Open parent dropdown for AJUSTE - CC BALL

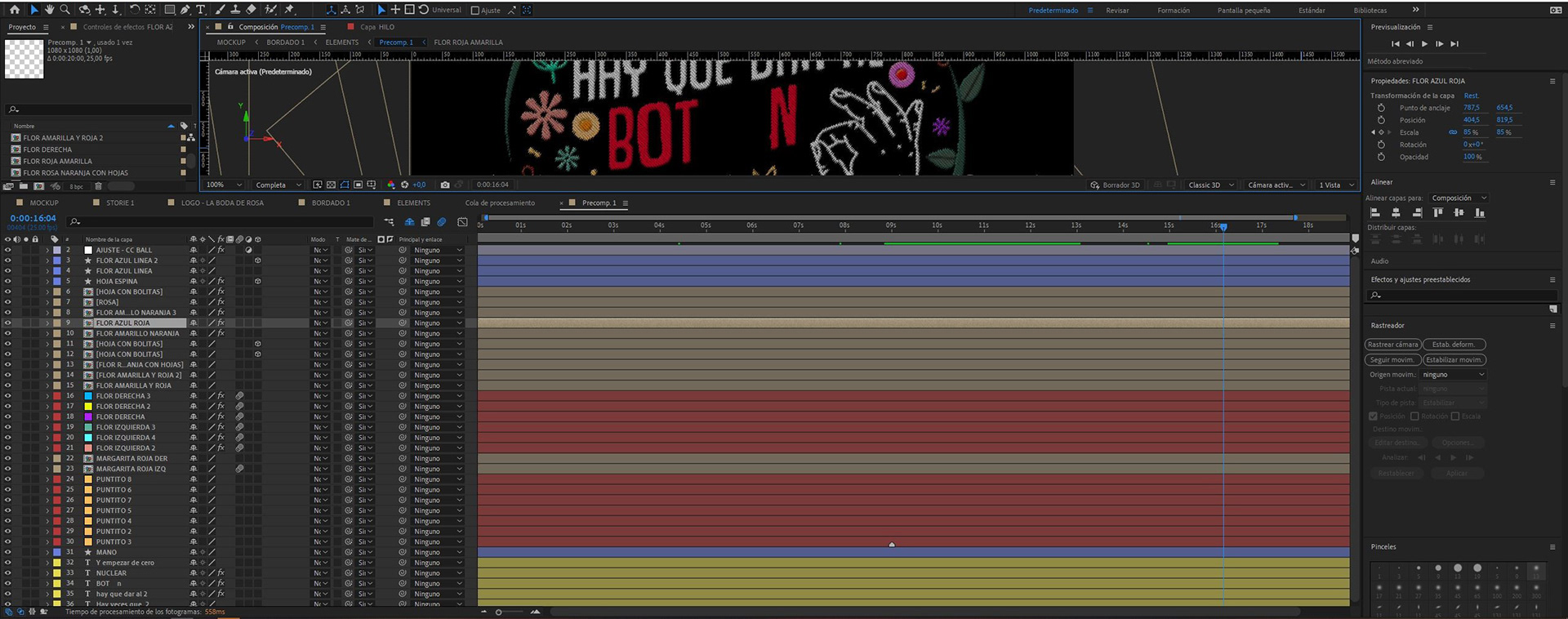(438, 250)
